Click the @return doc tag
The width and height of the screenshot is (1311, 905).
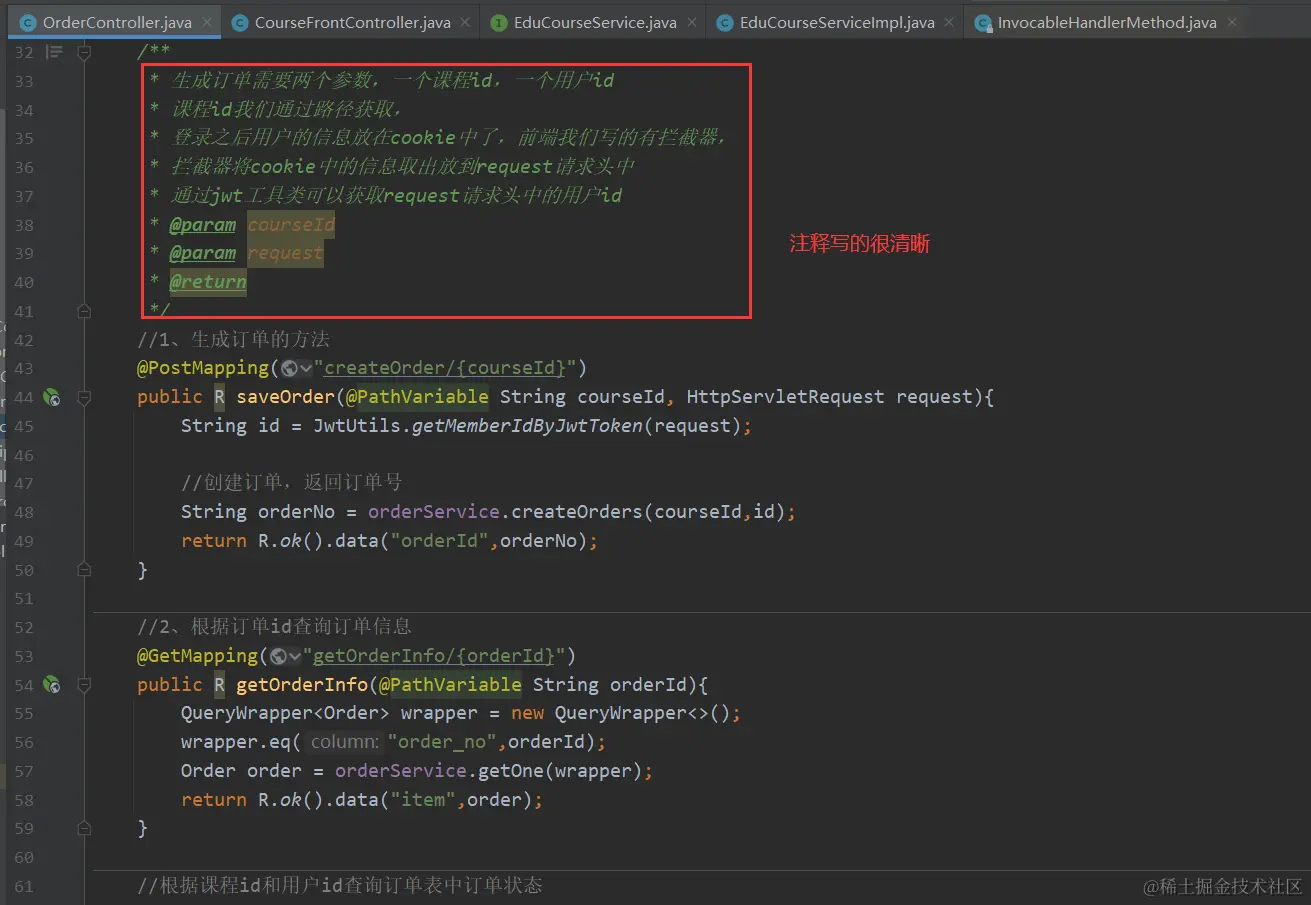point(208,282)
